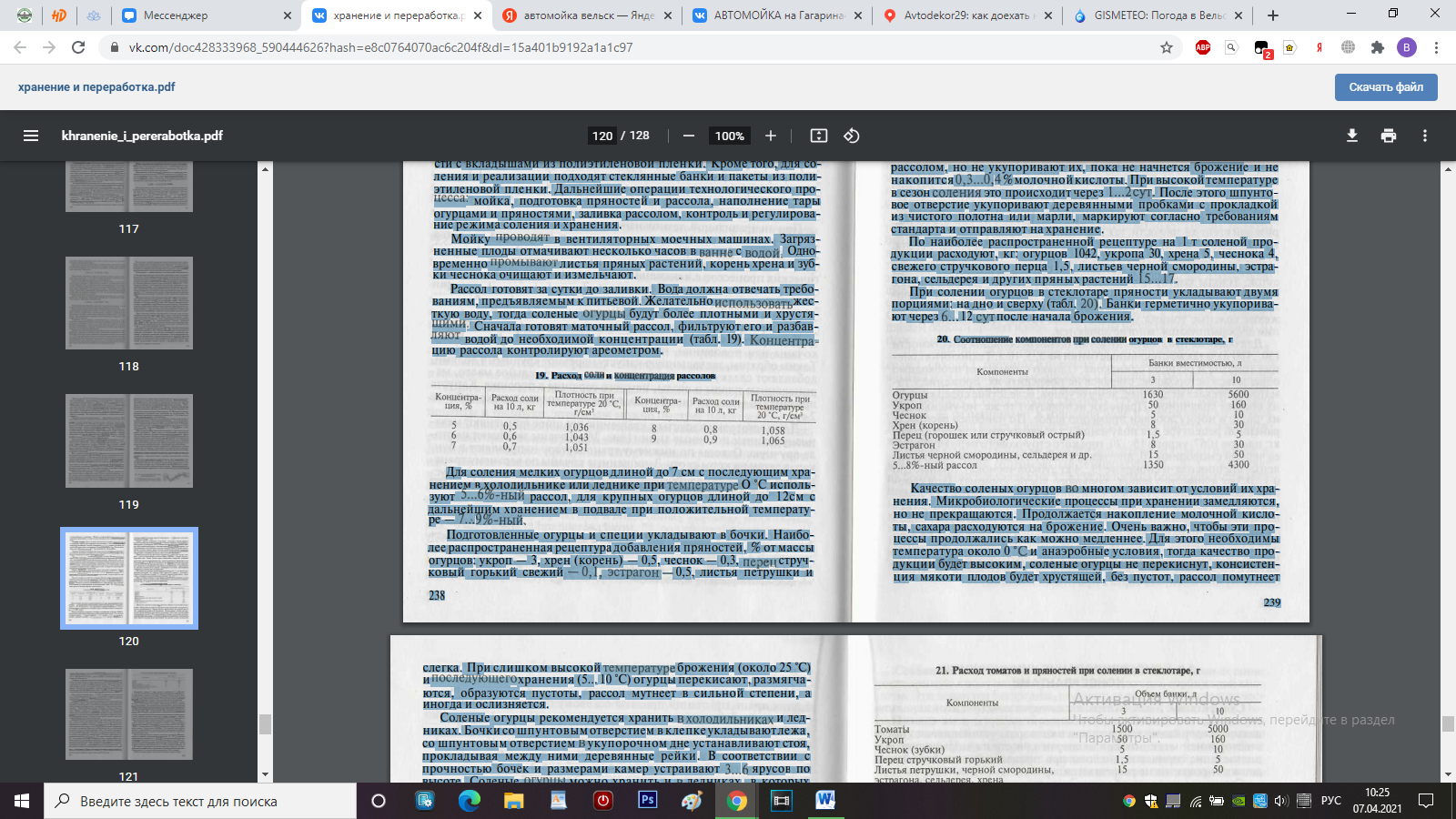Open the хранение и переработка.pdf link
Viewport: 1456px width, 819px height.
[96, 87]
